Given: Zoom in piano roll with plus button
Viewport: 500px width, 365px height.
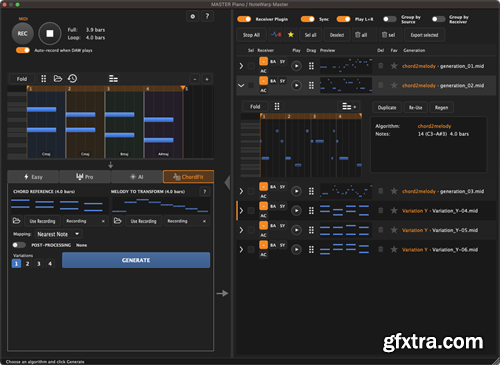Looking at the screenshot, I should click(x=207, y=79).
